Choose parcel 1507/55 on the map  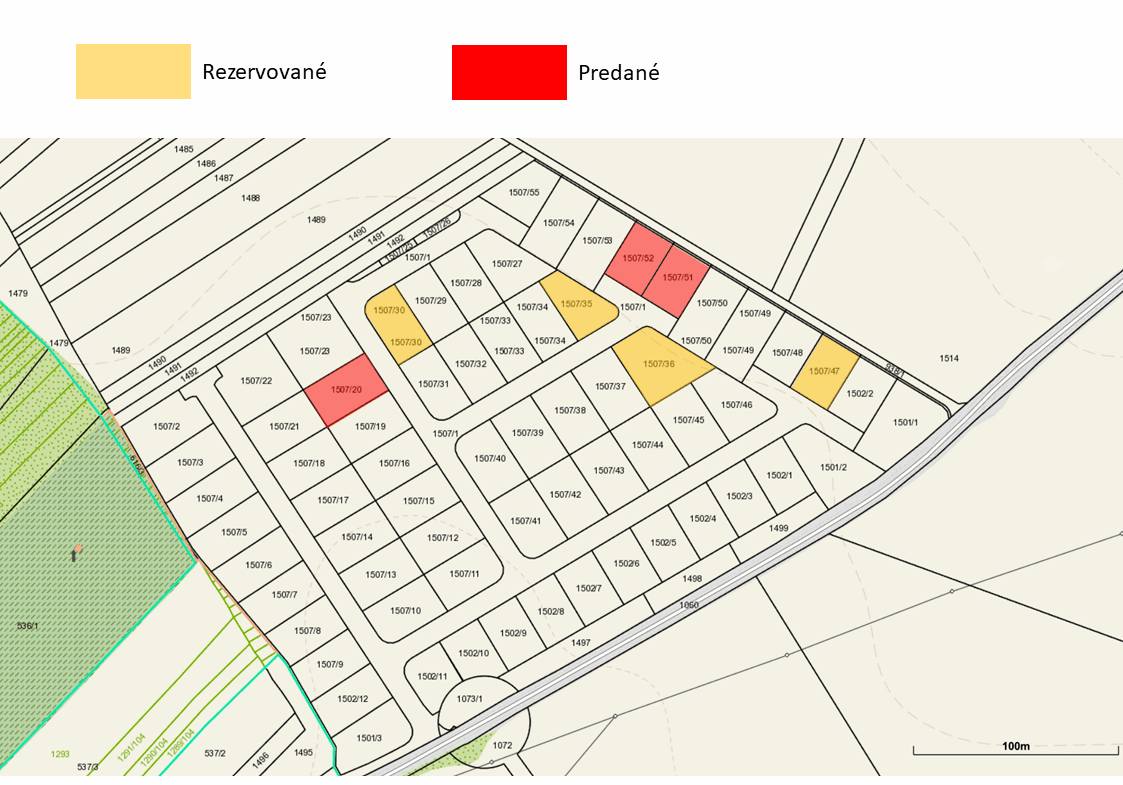523,193
